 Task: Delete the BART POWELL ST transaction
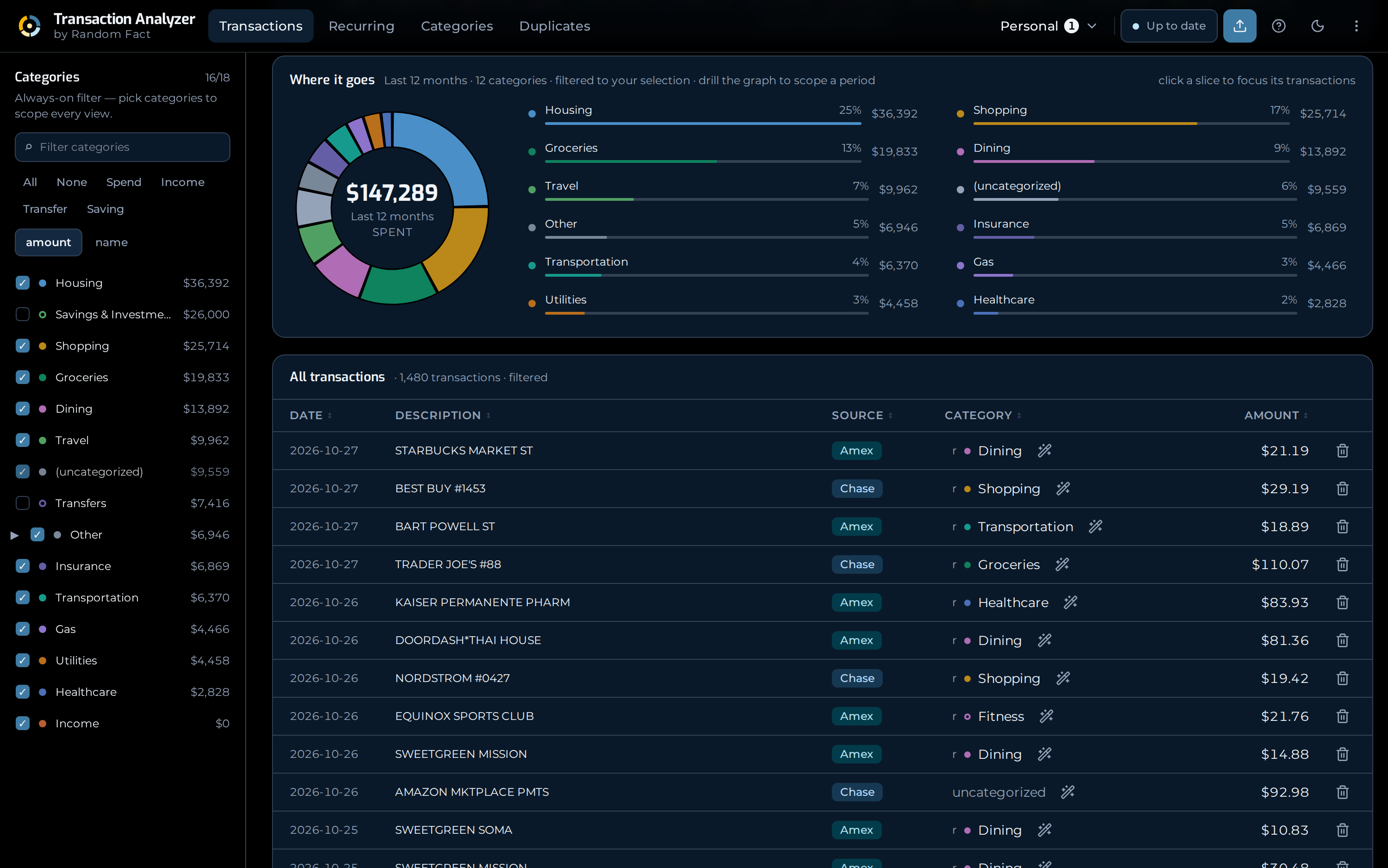pos(1342,527)
